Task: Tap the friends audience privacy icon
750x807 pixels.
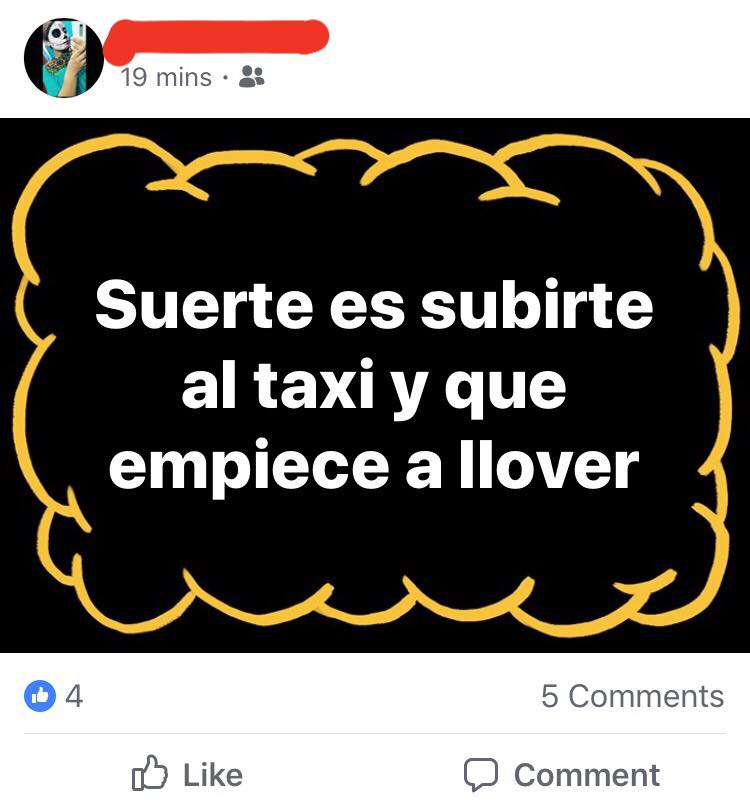Action: [x=252, y=77]
